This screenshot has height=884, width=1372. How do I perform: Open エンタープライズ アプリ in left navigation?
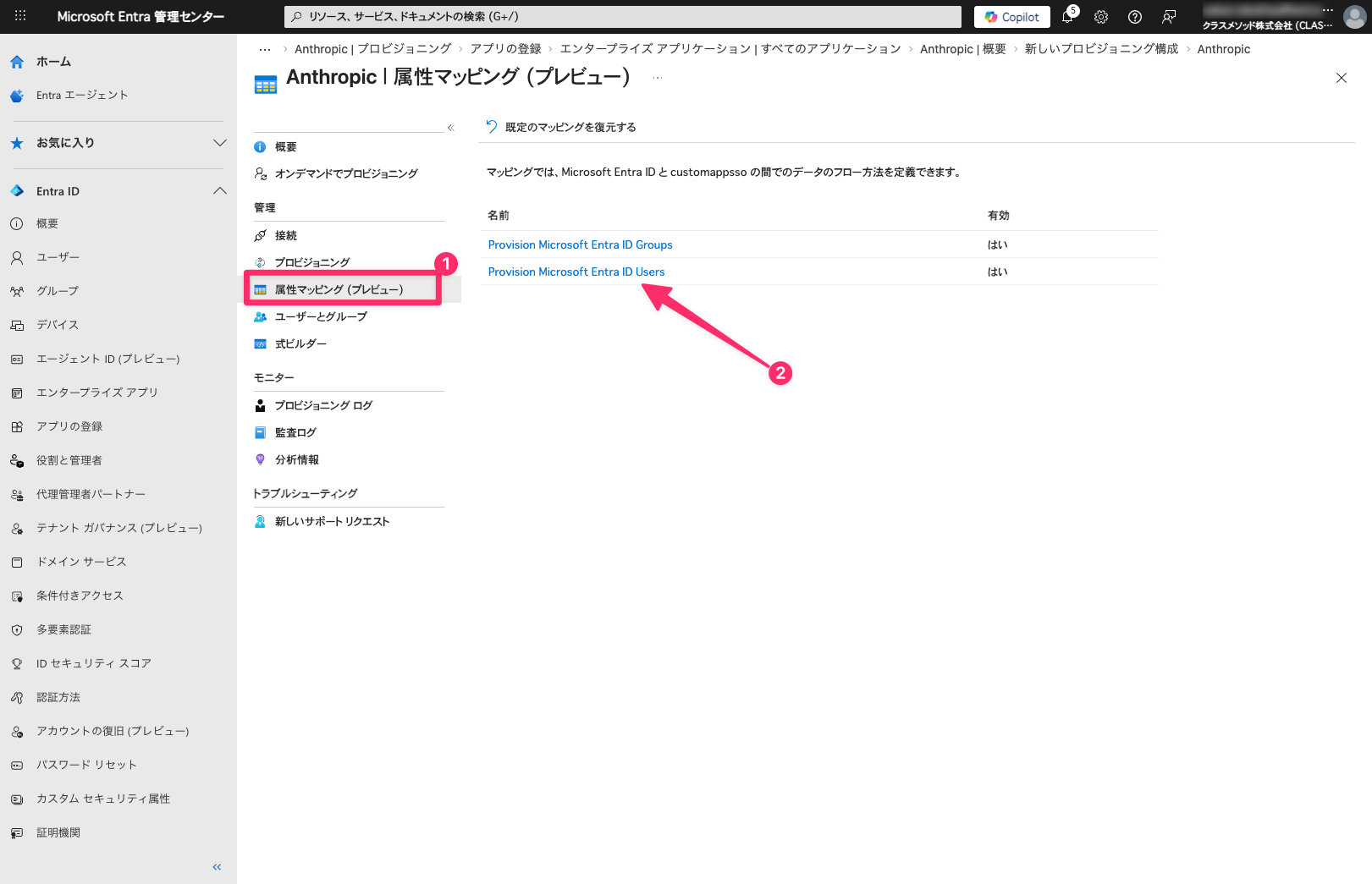(x=96, y=393)
